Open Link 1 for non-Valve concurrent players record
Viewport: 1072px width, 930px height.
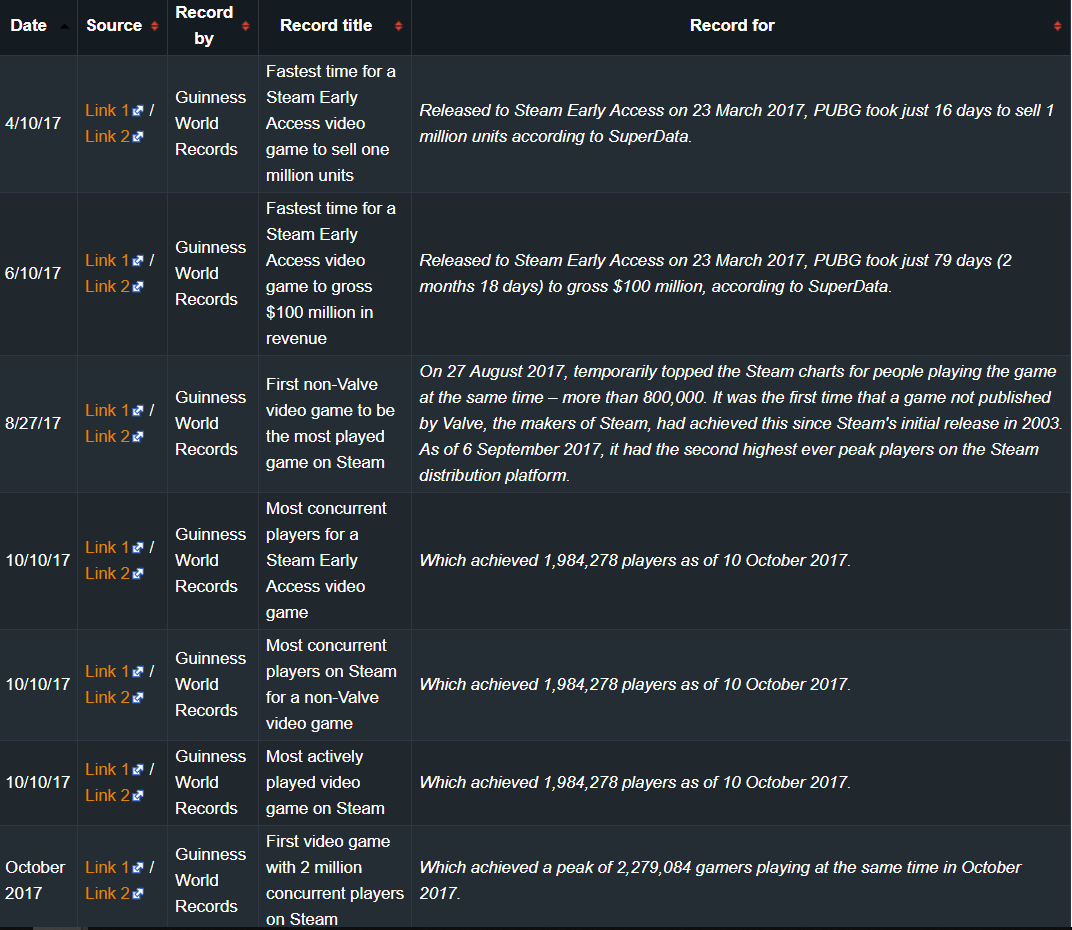tap(107, 671)
